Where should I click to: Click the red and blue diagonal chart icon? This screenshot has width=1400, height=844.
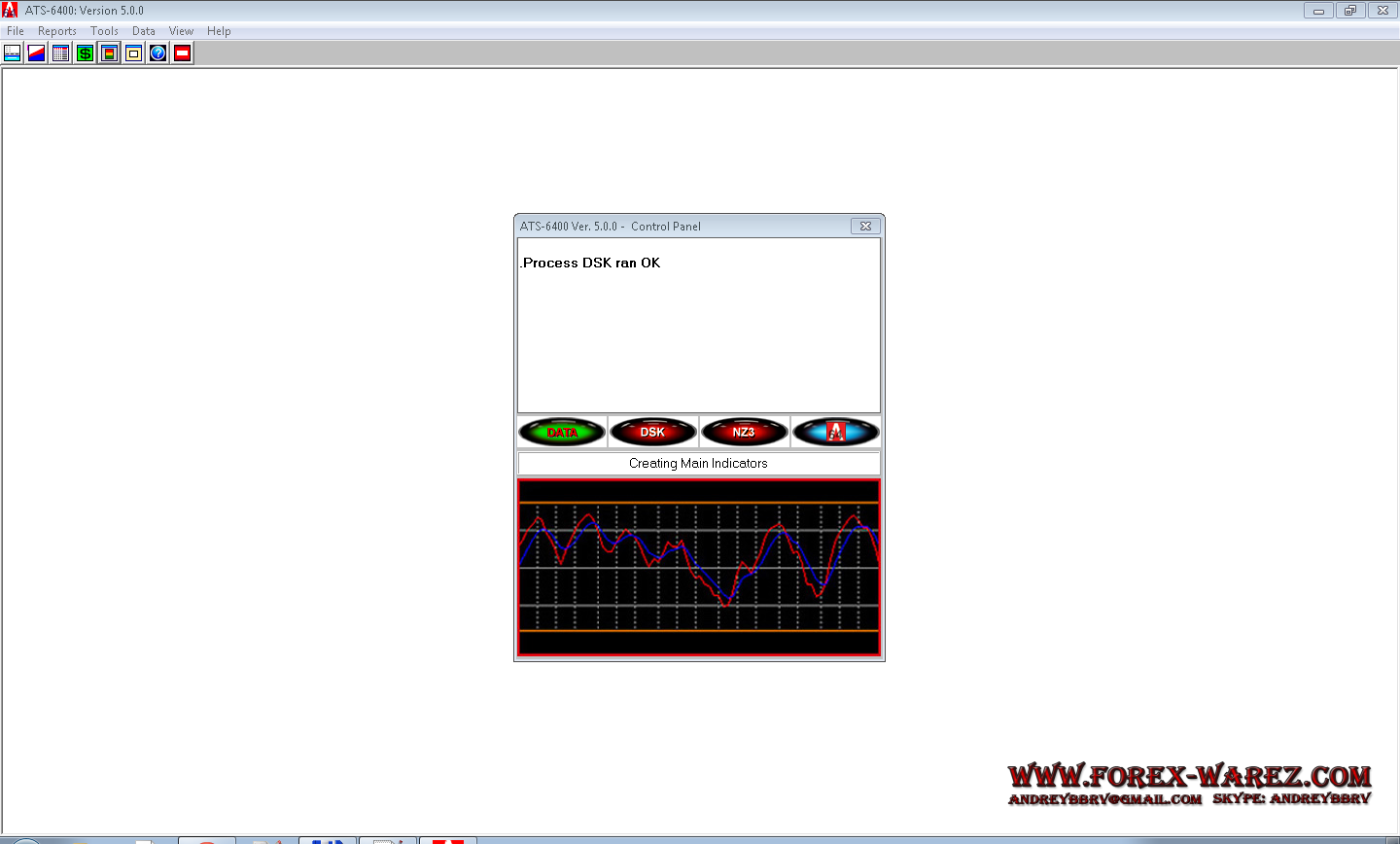pyautogui.click(x=37, y=53)
